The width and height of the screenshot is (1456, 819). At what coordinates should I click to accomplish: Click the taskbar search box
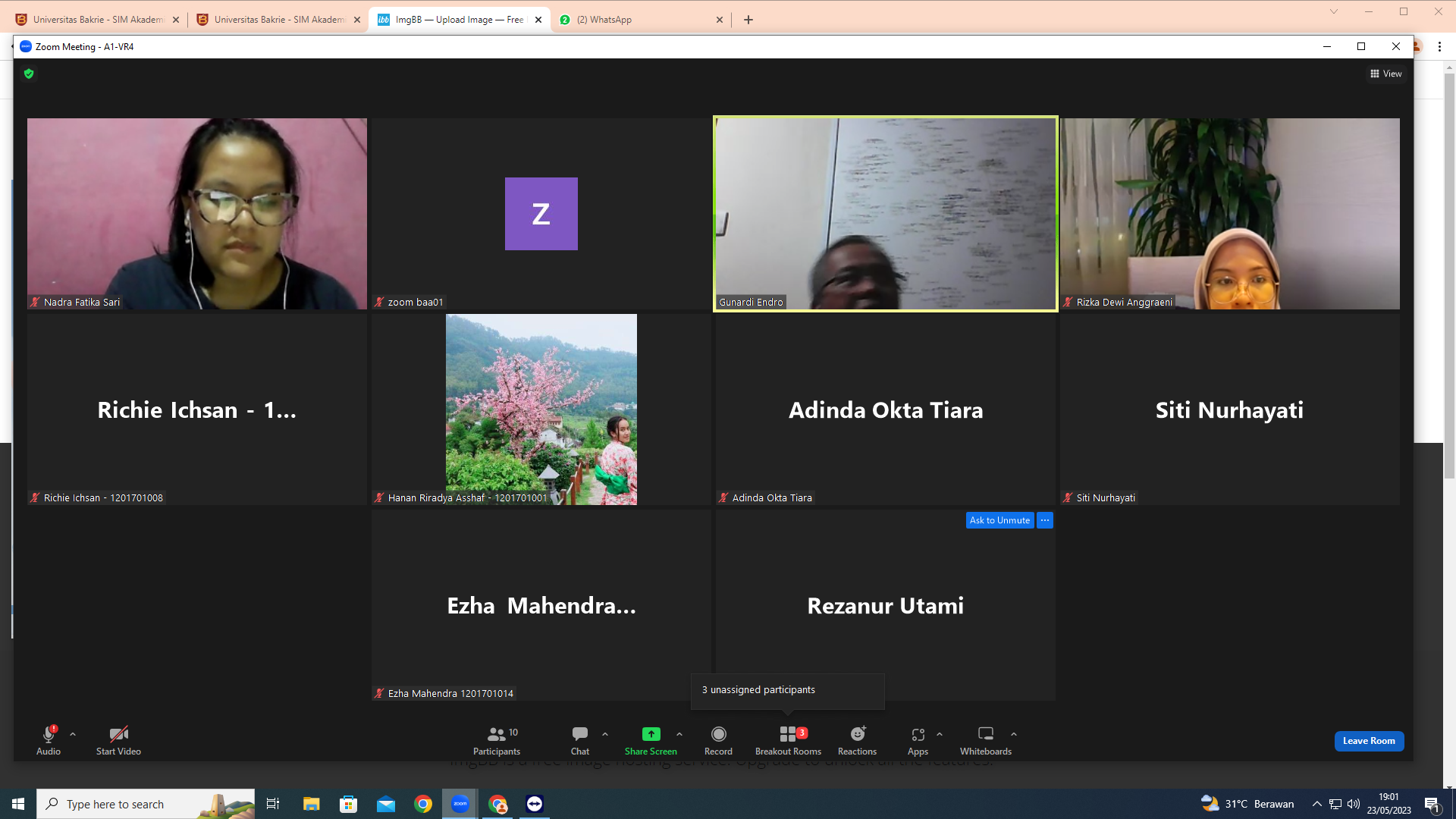146,804
